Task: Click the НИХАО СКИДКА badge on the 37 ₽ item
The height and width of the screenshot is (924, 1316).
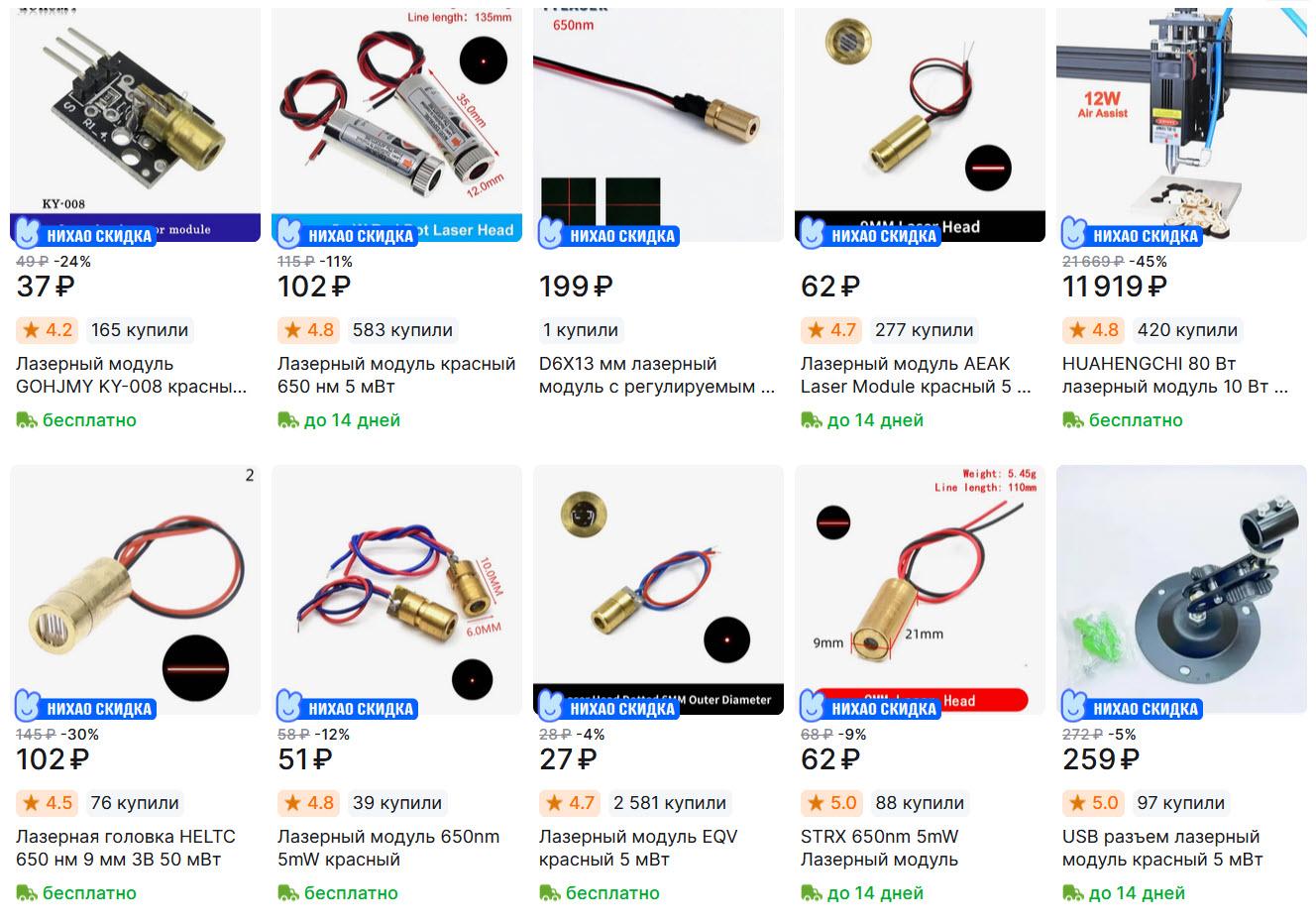Action: click(x=84, y=235)
